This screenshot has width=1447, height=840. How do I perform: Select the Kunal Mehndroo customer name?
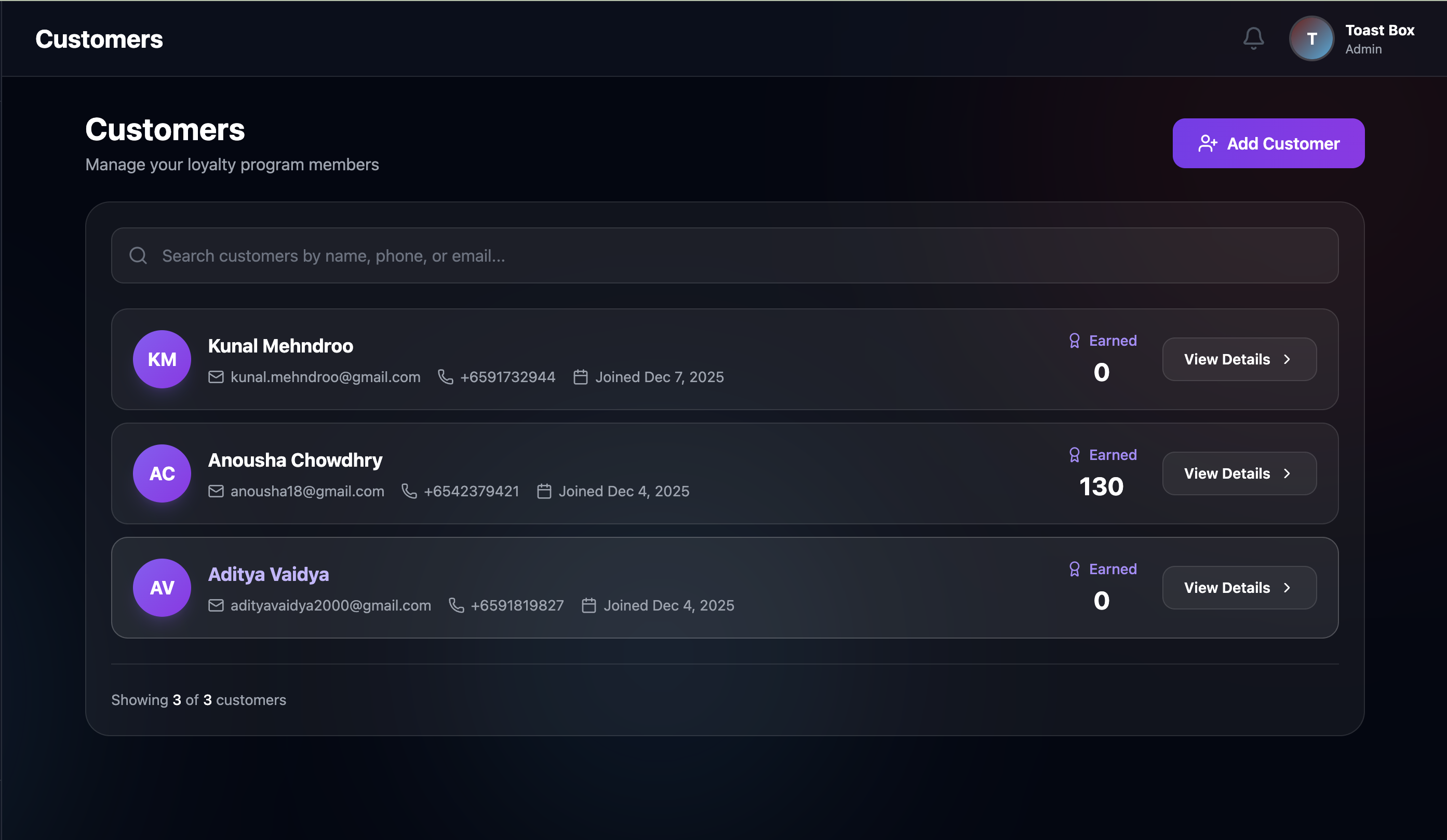[280, 346]
